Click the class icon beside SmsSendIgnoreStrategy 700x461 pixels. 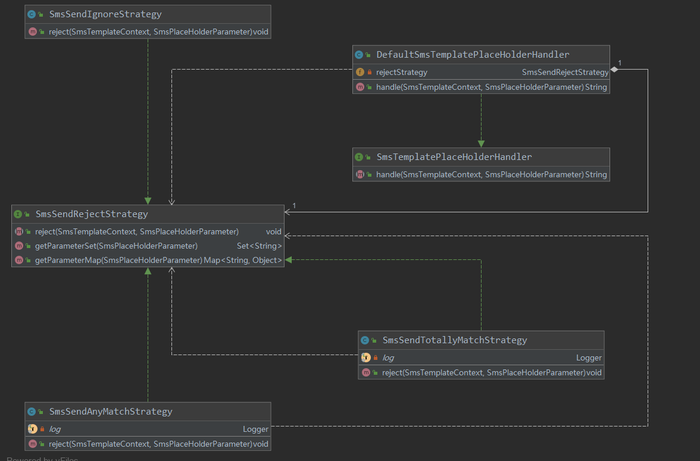pyautogui.click(x=31, y=14)
